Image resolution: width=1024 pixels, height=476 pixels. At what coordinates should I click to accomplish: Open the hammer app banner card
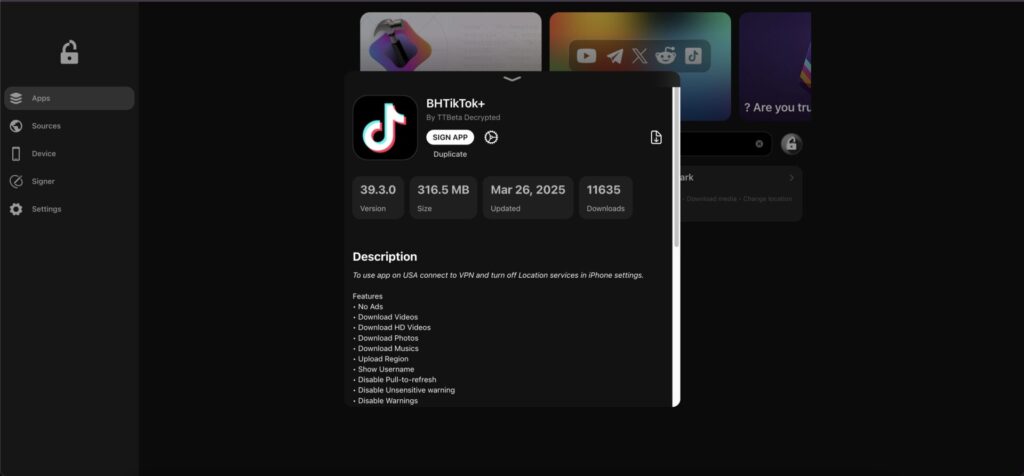[x=451, y=42]
